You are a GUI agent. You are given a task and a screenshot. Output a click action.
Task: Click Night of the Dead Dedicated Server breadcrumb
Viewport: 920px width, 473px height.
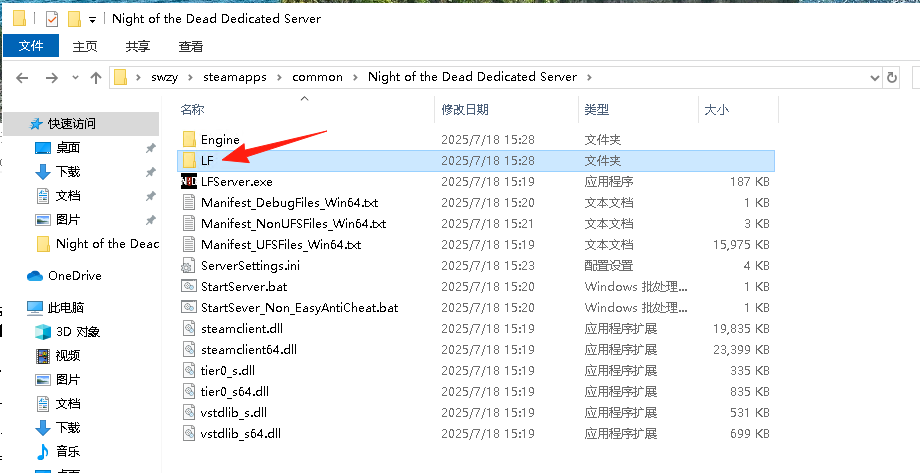click(472, 77)
